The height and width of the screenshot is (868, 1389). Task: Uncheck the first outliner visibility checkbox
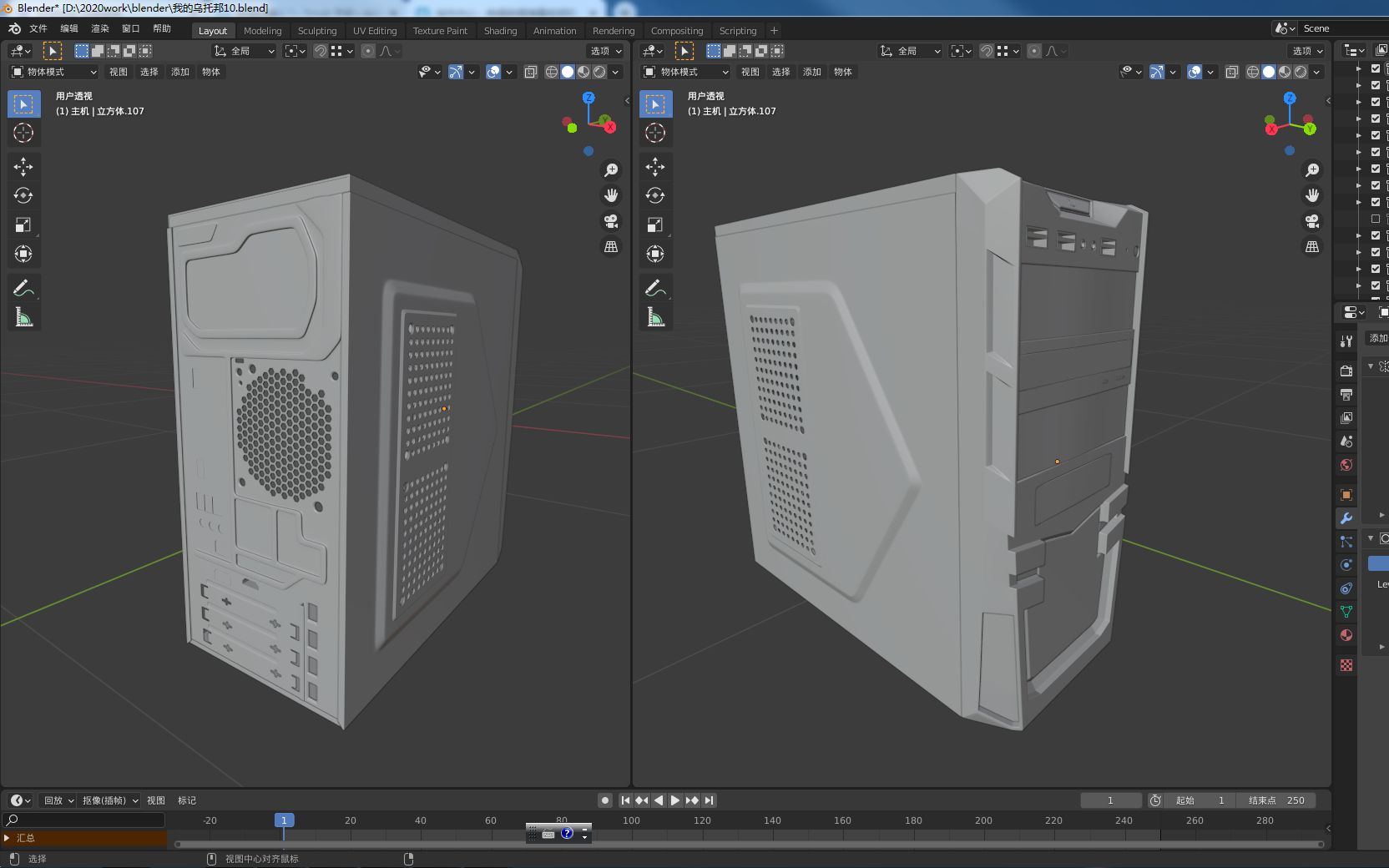coord(1376,68)
